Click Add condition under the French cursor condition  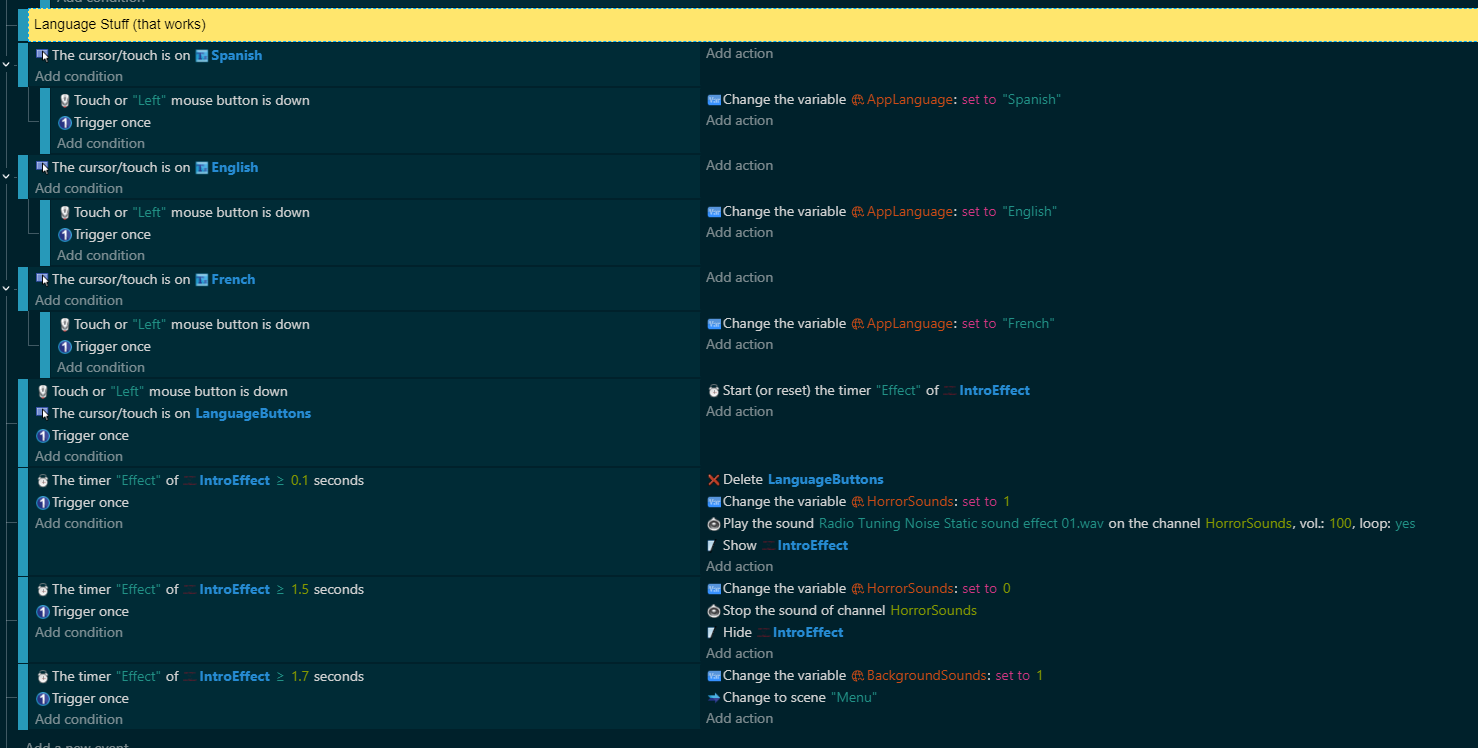coord(79,300)
